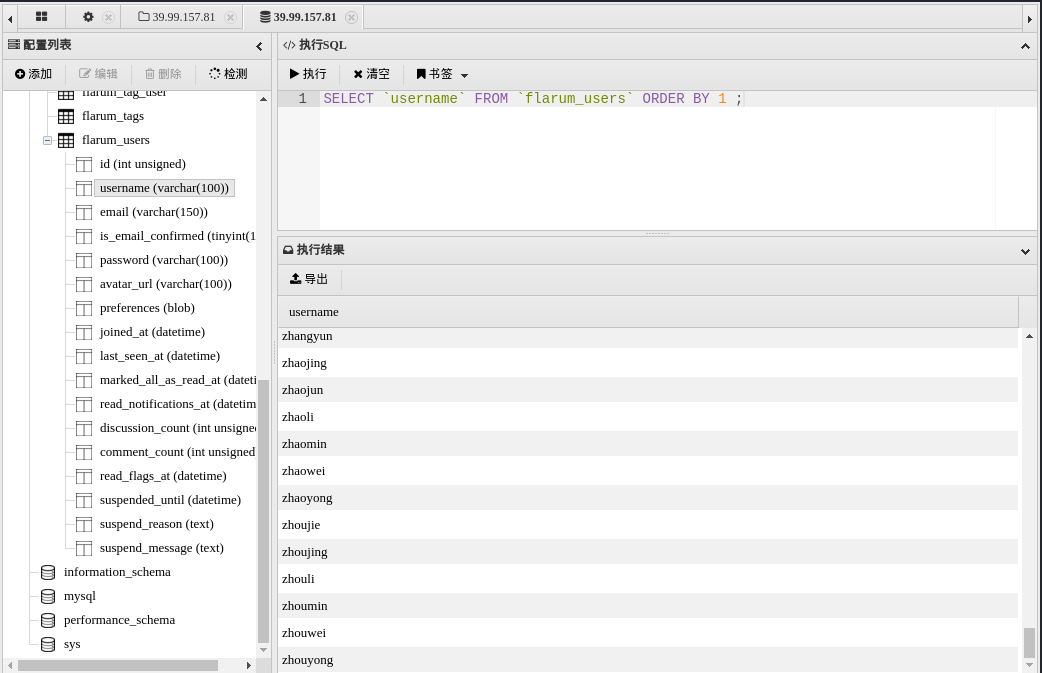The width and height of the screenshot is (1042, 673).
Task: Collapse the 执行SQL panel
Action: [1025, 46]
